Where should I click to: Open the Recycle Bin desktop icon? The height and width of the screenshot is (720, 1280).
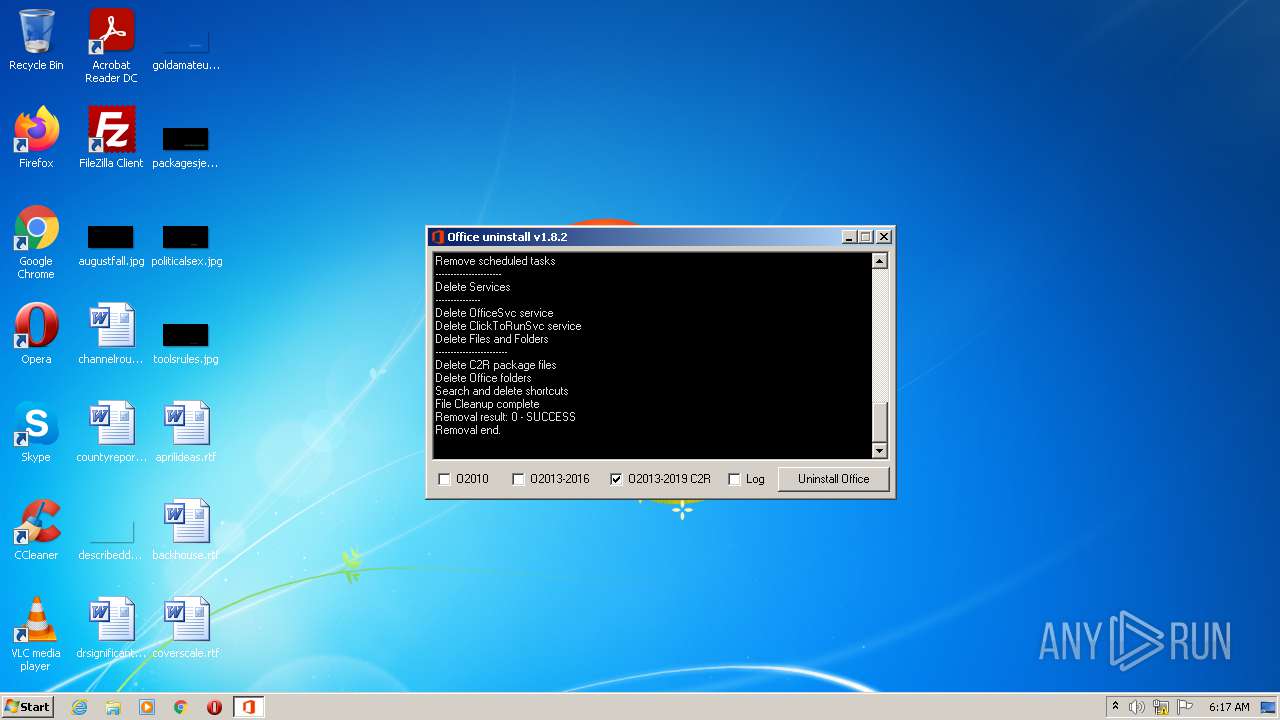click(x=36, y=41)
